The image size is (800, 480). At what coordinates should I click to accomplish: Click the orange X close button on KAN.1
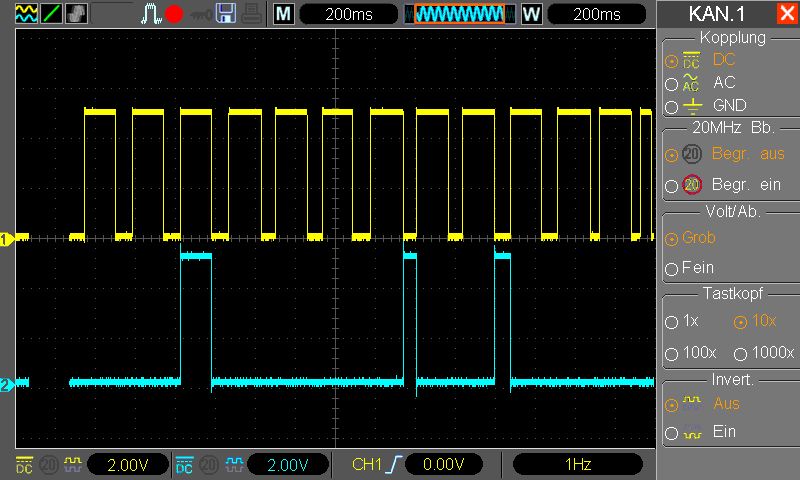786,14
